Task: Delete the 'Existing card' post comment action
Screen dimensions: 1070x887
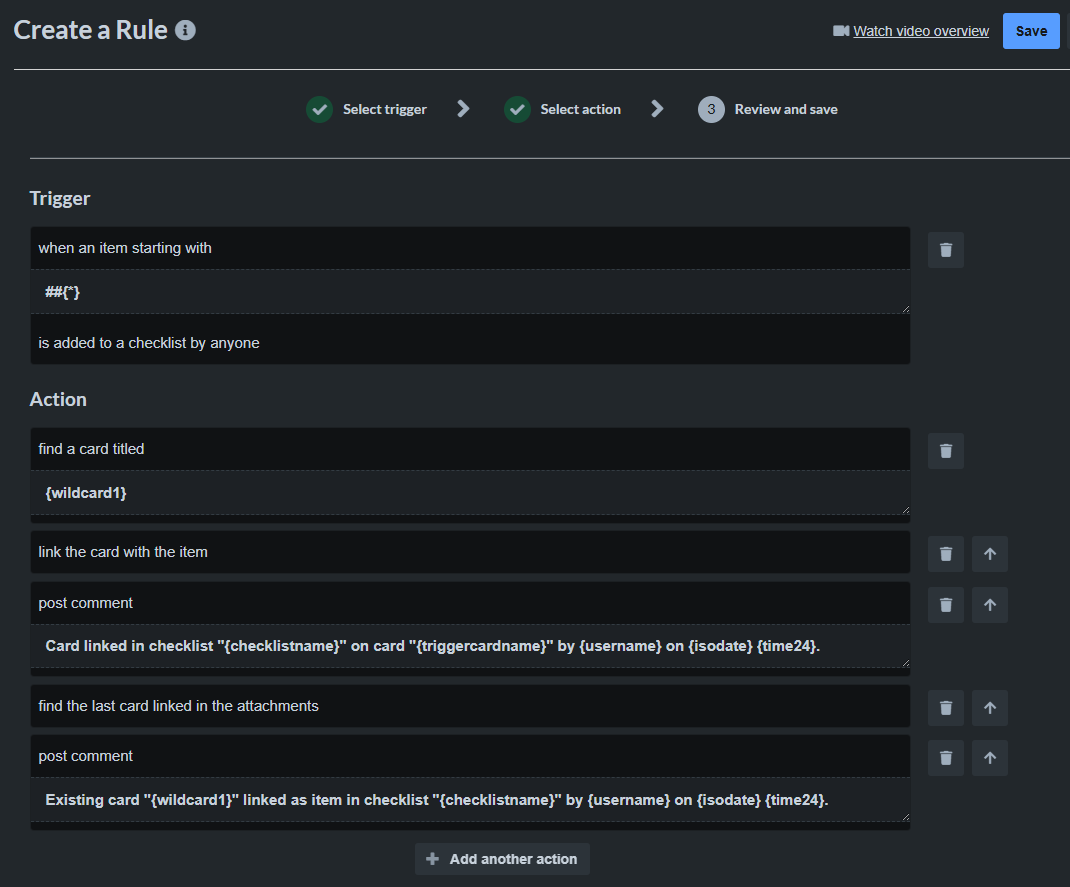Action: point(946,758)
